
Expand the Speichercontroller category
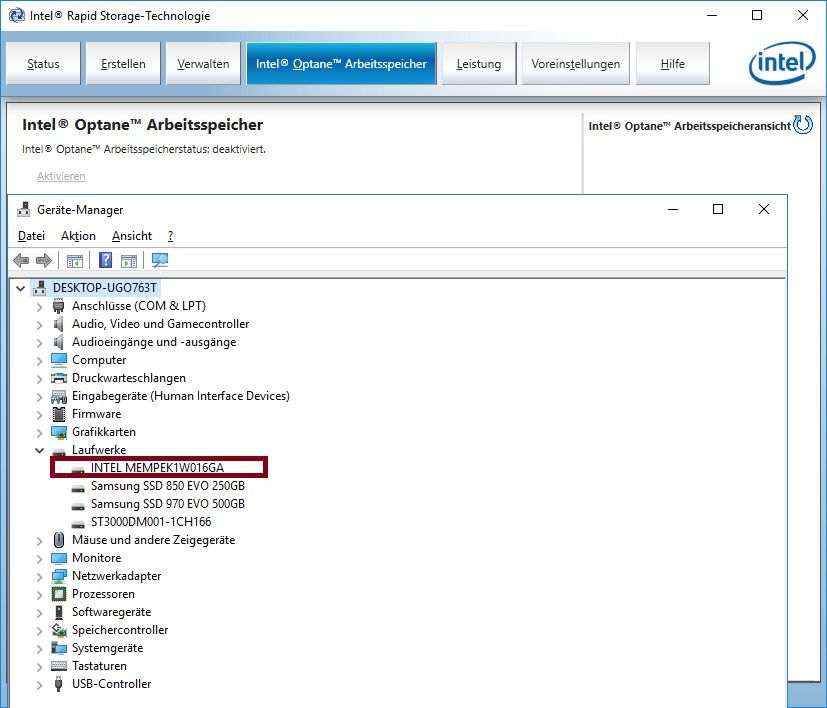click(40, 630)
